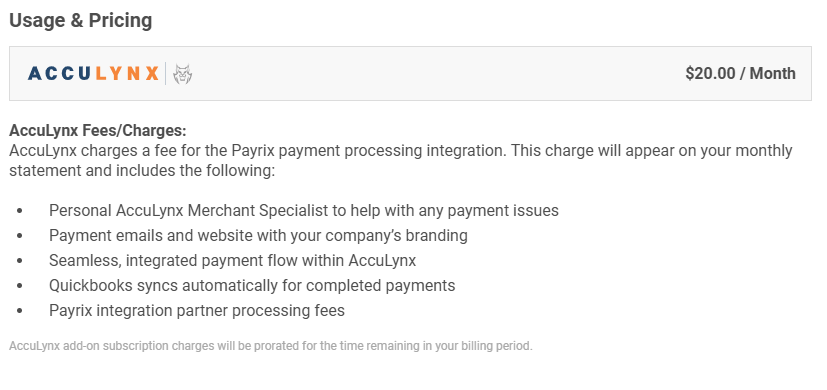Select the Quickbooks syncs automatically bullet
827x390 pixels.
[252, 286]
